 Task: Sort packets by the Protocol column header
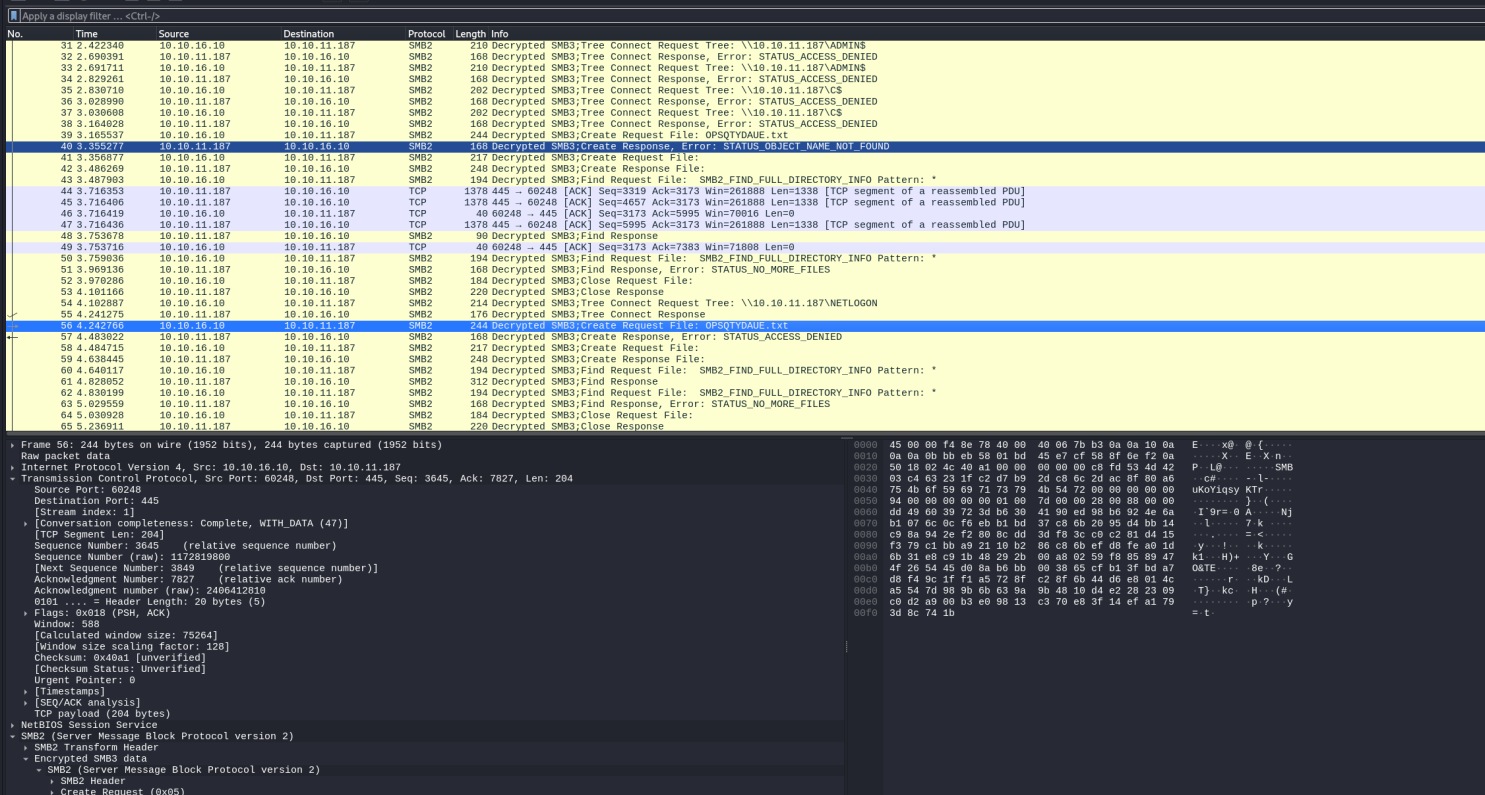(428, 34)
